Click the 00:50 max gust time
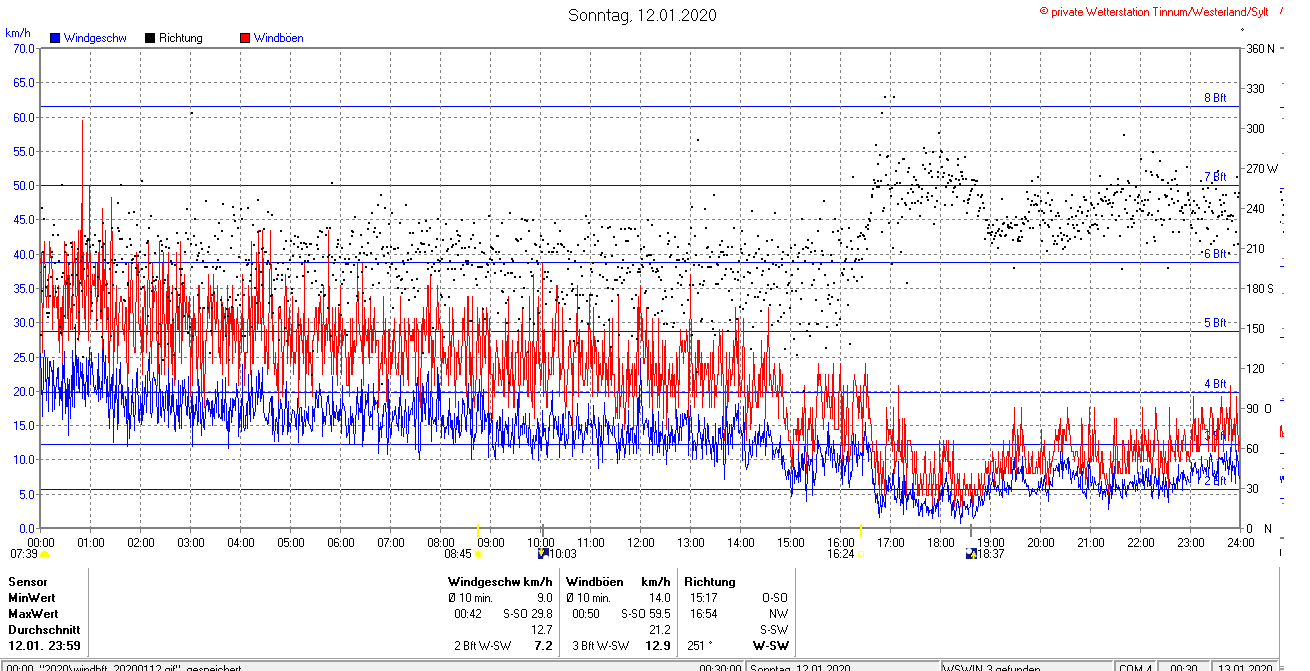The image size is (1310, 671). click(586, 614)
